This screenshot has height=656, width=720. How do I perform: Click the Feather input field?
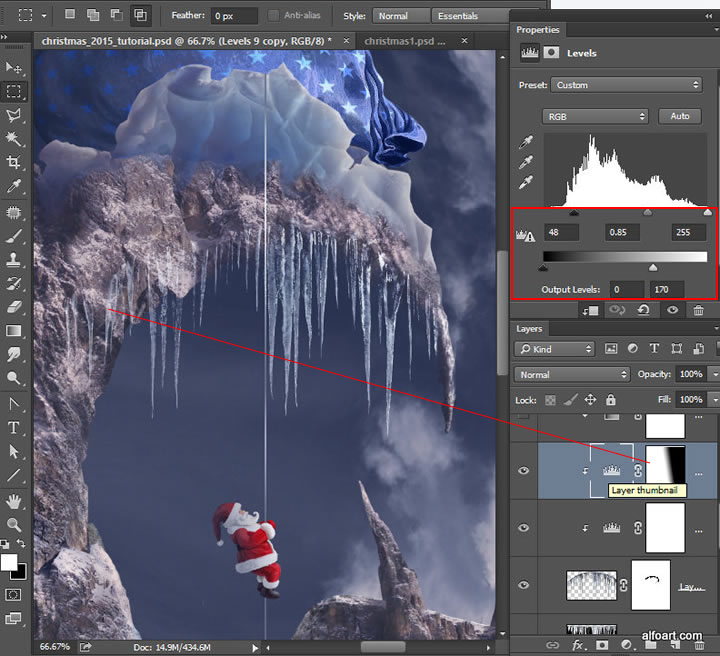235,16
